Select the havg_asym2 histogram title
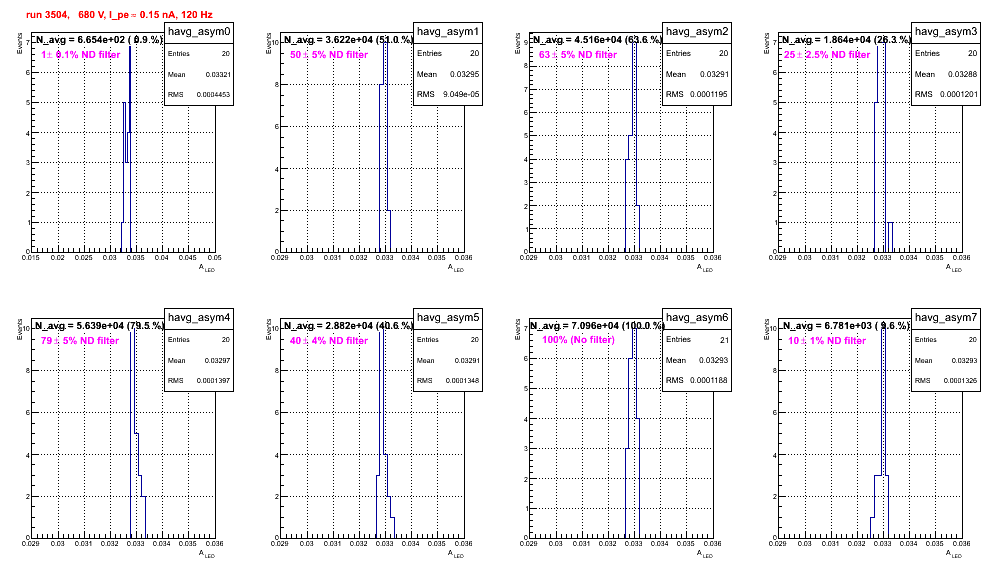The height and width of the screenshot is (572, 996). pyautogui.click(x=697, y=32)
